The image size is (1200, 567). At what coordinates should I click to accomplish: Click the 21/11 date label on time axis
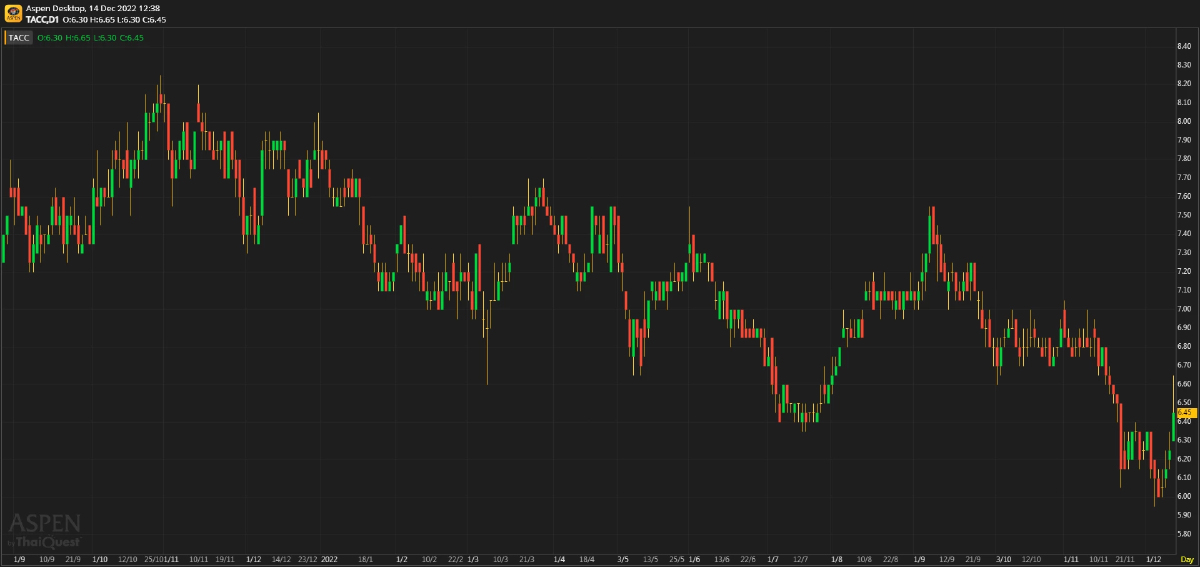tap(1124, 559)
